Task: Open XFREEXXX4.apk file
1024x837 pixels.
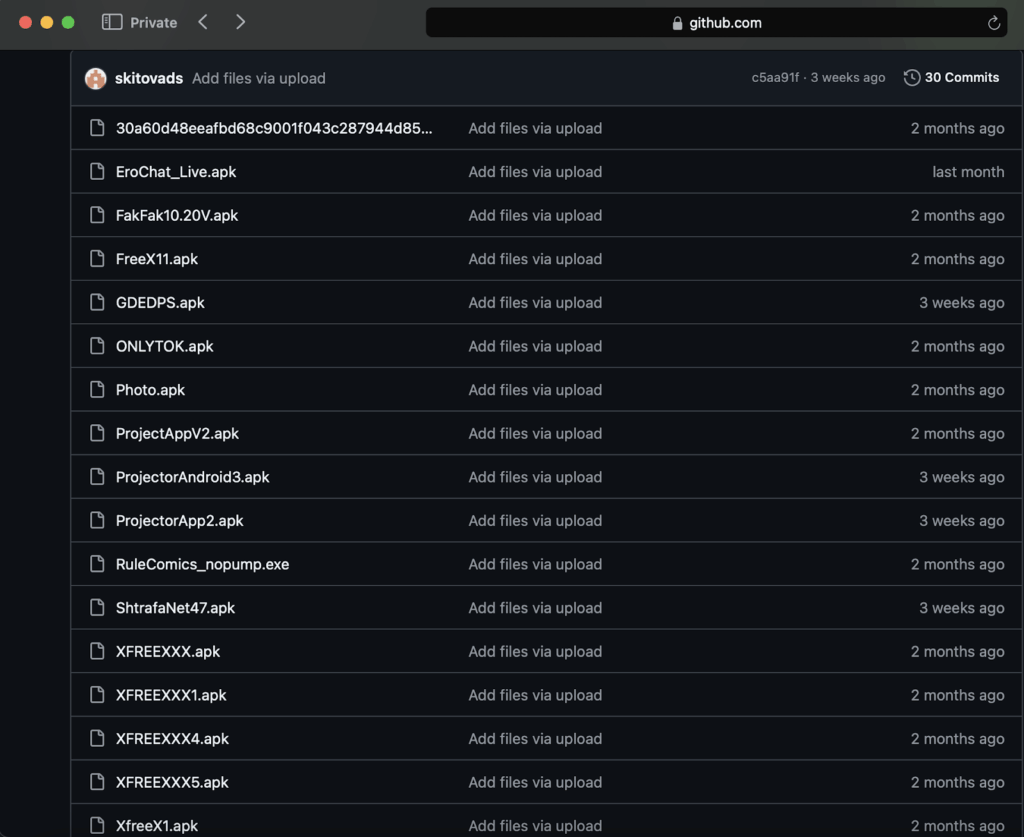Action: tap(172, 738)
